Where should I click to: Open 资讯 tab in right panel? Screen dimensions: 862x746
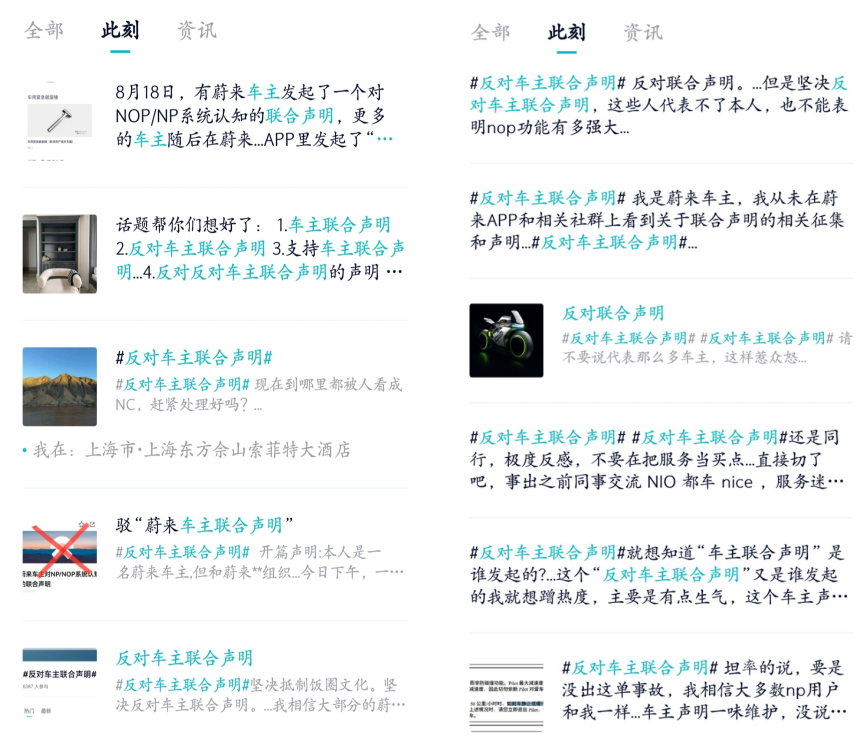(643, 32)
